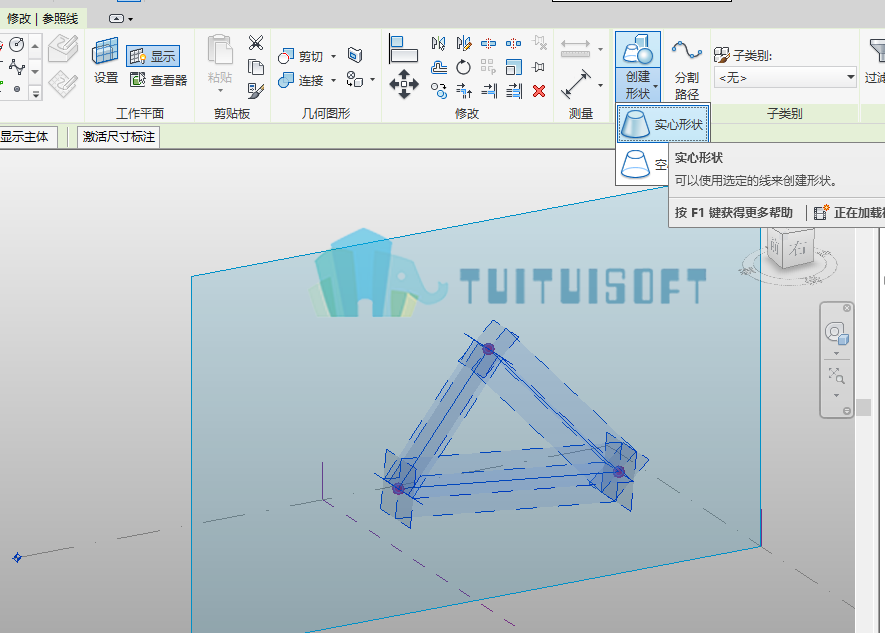Click the ViewCube 前 face

776,246
